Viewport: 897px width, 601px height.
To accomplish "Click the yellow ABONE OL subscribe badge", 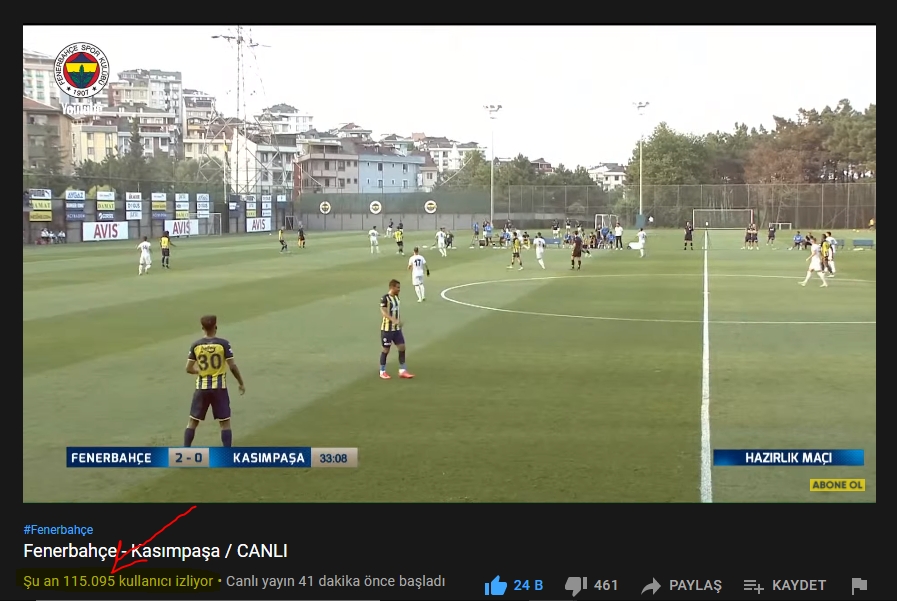I will click(x=838, y=485).
